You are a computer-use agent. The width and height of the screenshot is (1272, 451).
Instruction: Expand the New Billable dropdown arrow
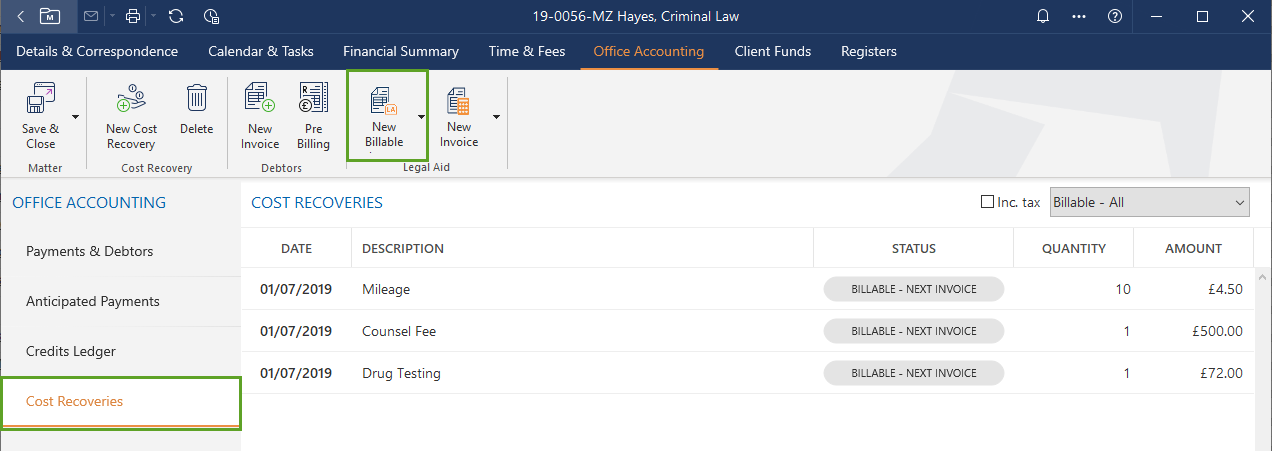[421, 116]
